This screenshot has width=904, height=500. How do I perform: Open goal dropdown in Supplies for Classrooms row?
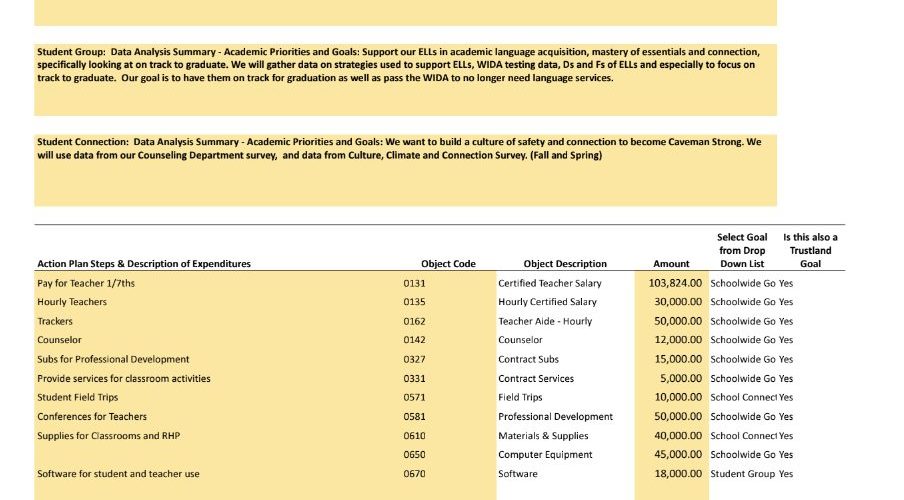tap(743, 435)
